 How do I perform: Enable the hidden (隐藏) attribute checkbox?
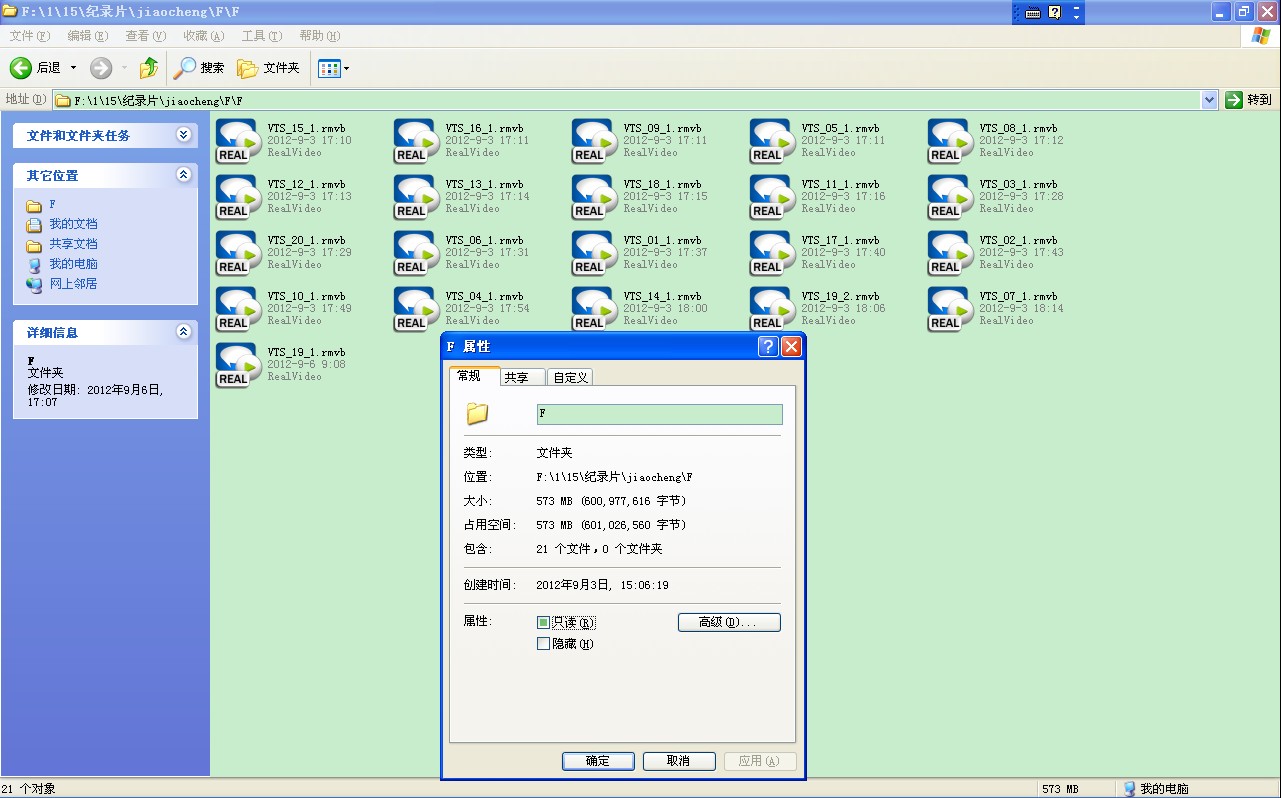544,644
